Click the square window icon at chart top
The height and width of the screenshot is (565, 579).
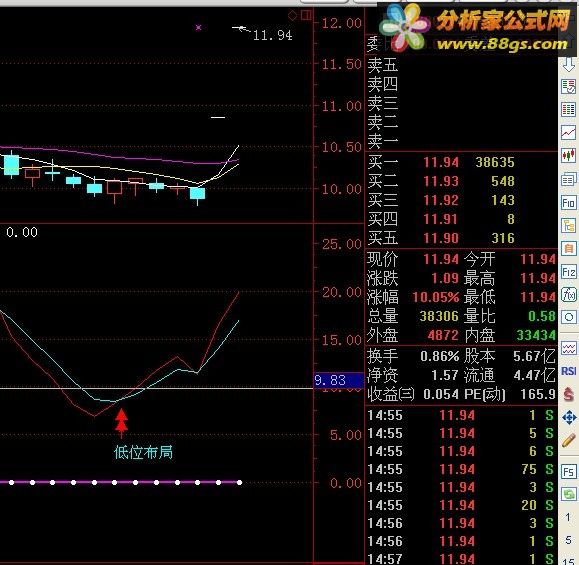[306, 16]
